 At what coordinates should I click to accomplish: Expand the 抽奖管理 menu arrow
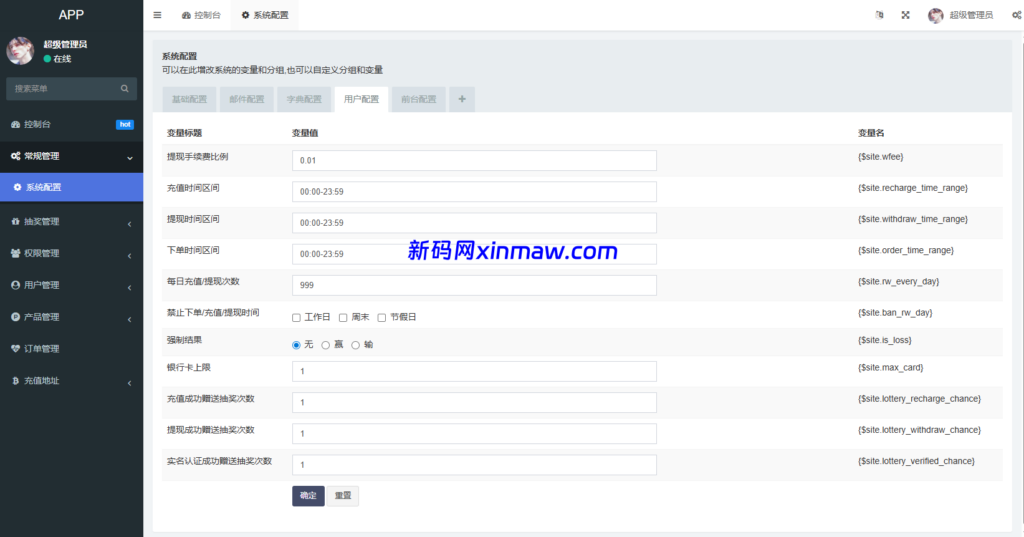129,223
